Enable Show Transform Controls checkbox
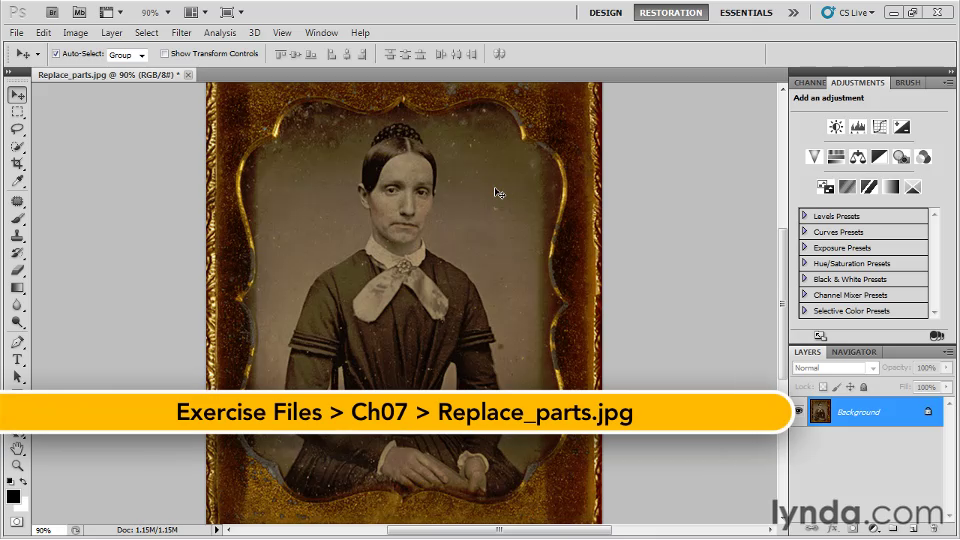Viewport: 960px width, 540px height. coord(164,54)
